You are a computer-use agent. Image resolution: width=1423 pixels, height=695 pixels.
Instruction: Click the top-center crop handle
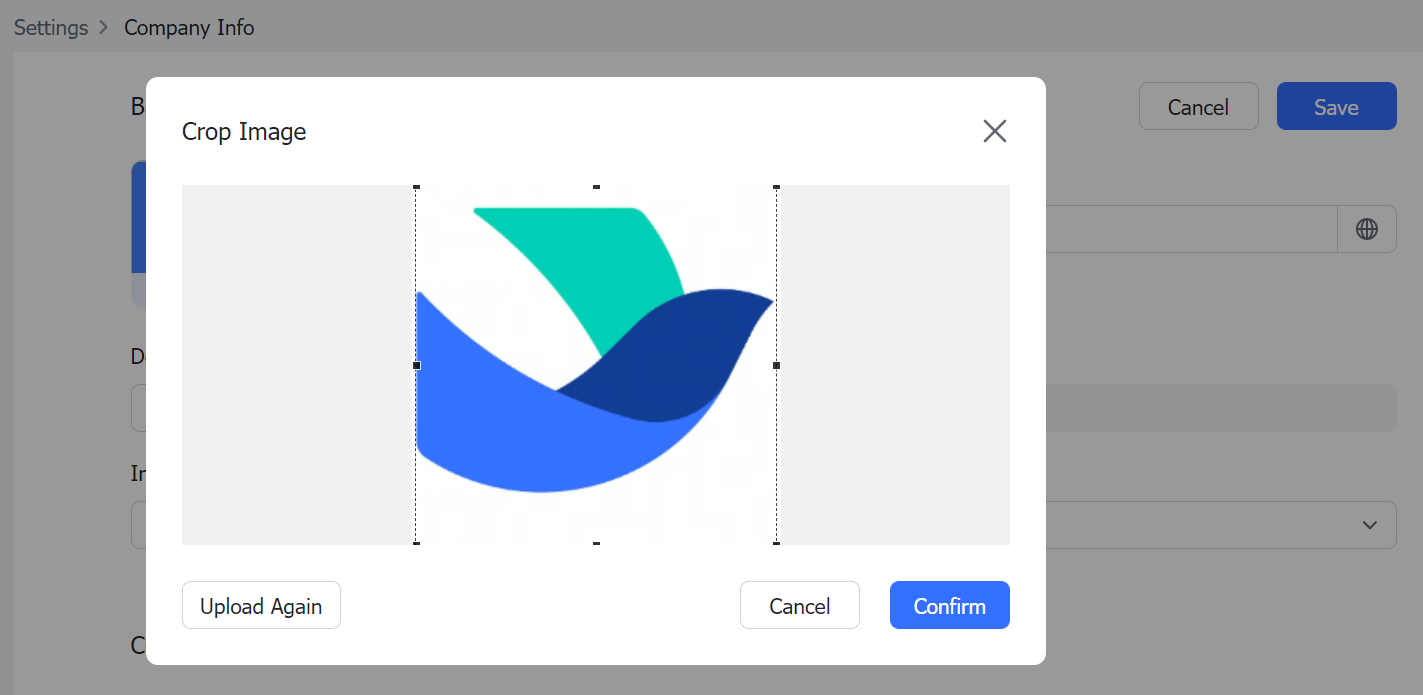[x=596, y=185]
